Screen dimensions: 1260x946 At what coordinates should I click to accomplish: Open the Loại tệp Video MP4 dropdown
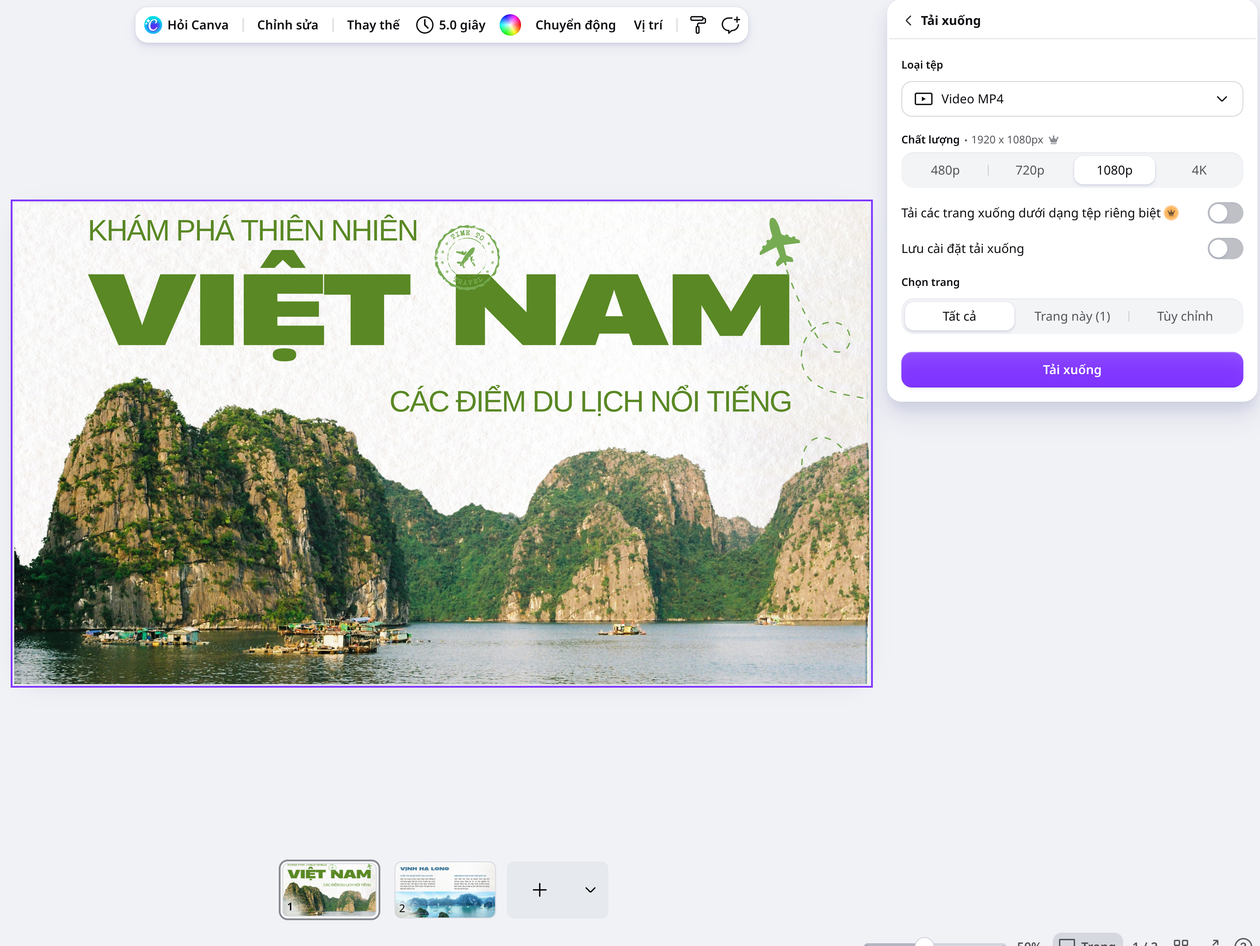(1072, 99)
